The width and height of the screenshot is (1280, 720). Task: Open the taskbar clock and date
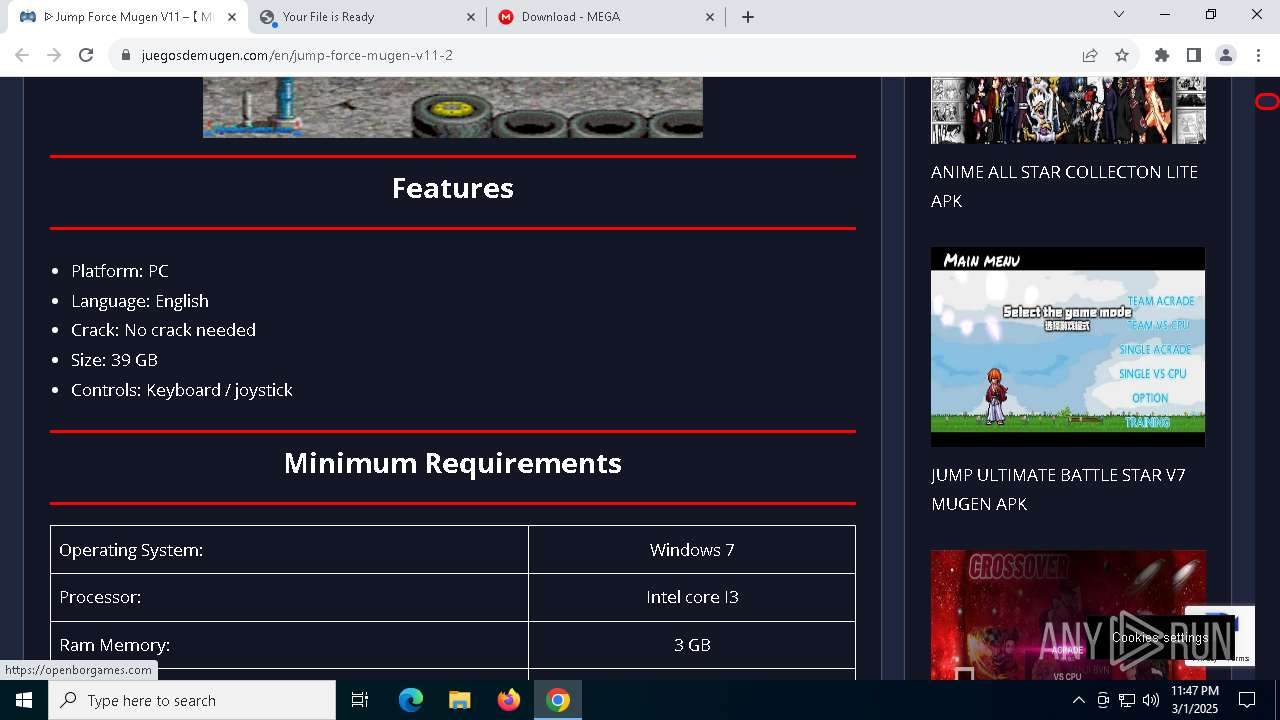pyautogui.click(x=1195, y=700)
